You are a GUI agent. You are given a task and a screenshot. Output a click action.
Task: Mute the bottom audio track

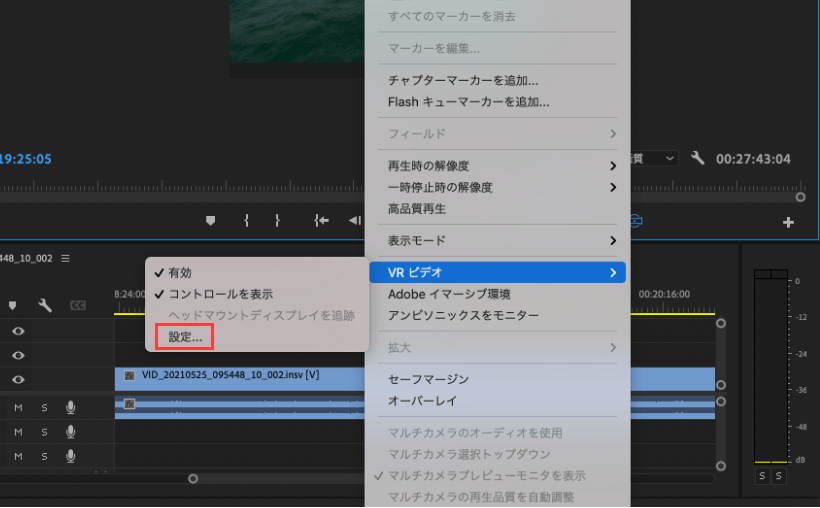pos(18,457)
